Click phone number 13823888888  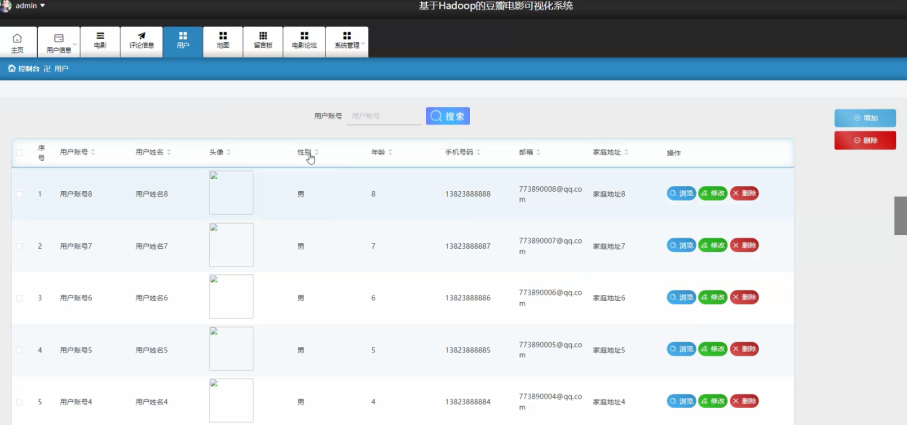point(468,194)
